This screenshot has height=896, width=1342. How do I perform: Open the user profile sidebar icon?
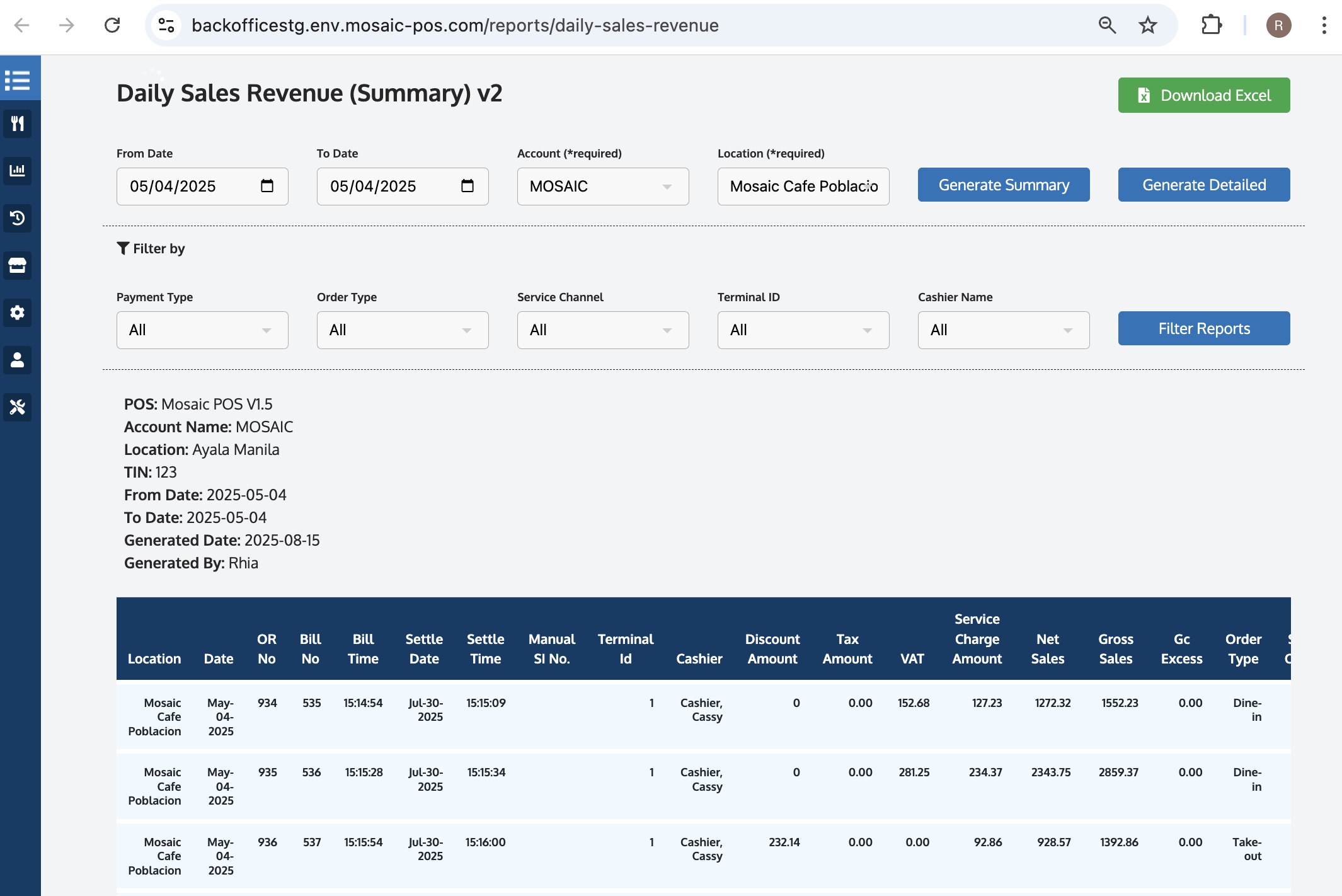coord(17,360)
